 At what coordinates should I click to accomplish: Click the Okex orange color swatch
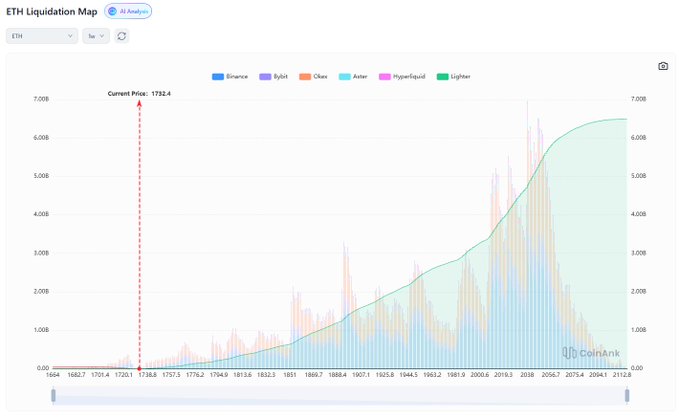click(x=305, y=77)
